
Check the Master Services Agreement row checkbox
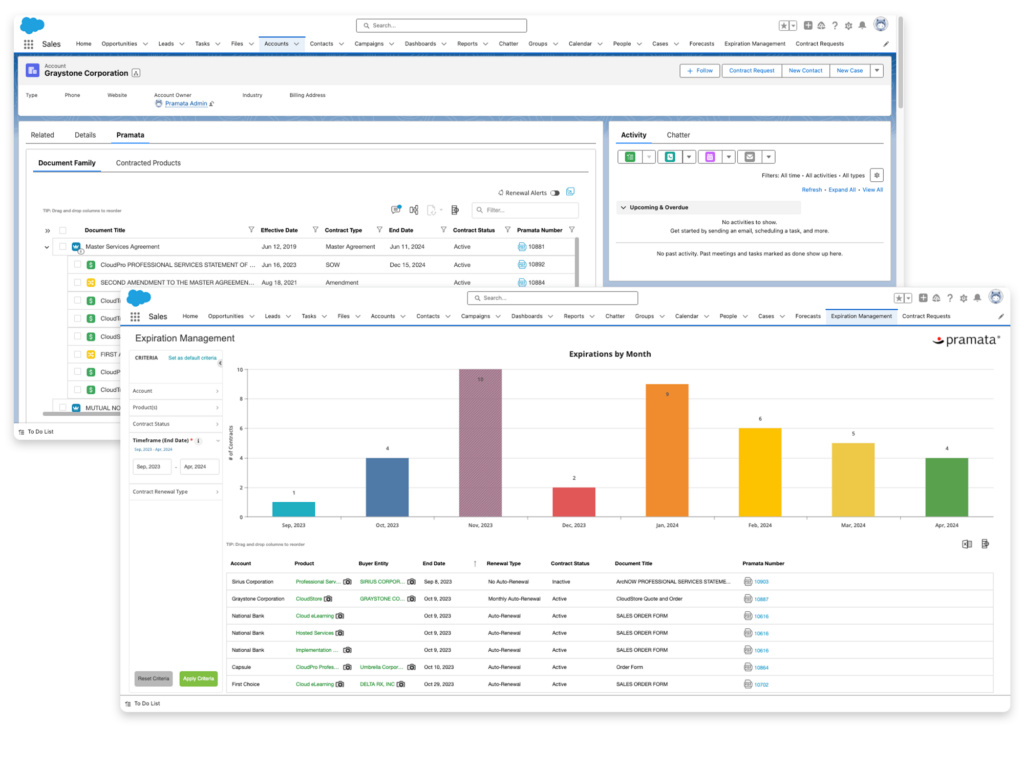[x=63, y=247]
